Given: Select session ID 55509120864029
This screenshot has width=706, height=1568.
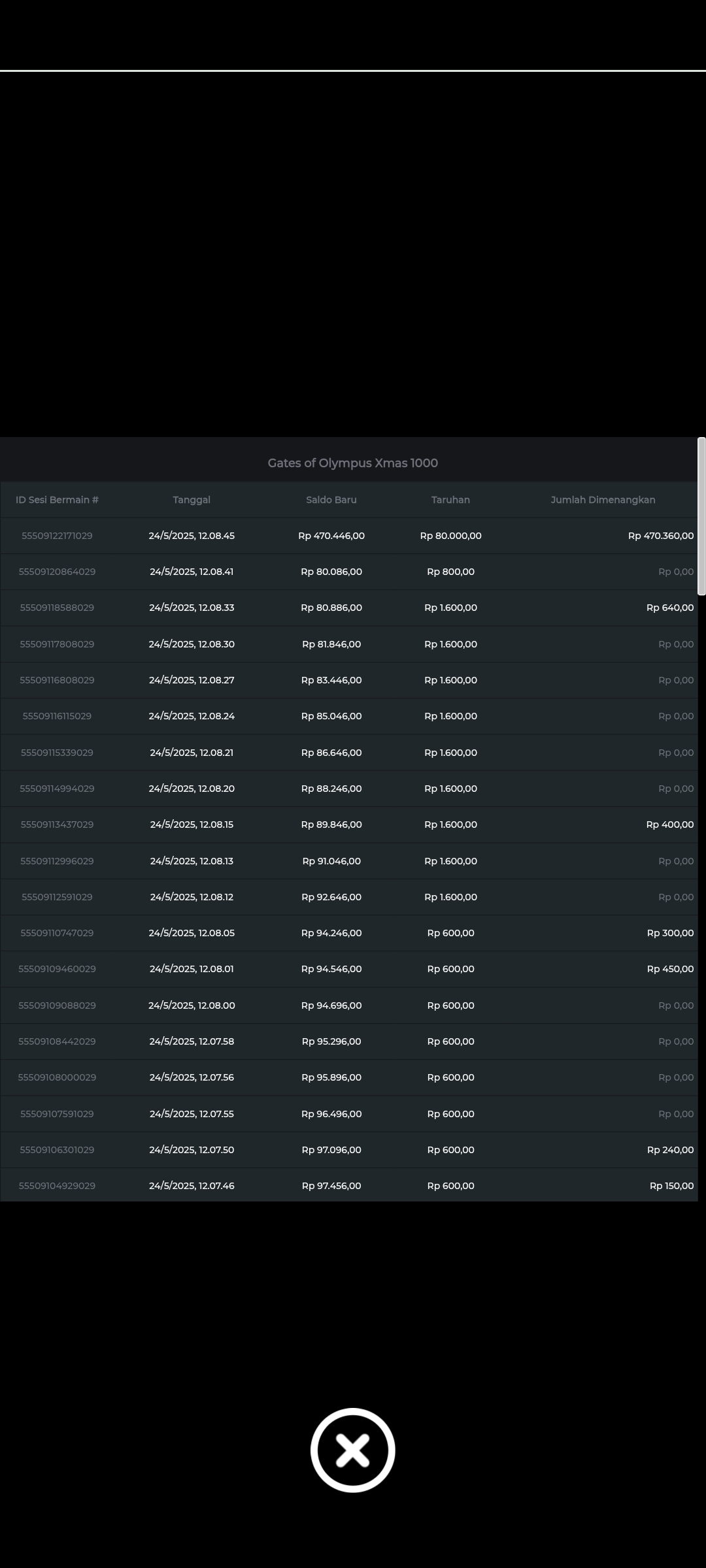Looking at the screenshot, I should coord(57,572).
